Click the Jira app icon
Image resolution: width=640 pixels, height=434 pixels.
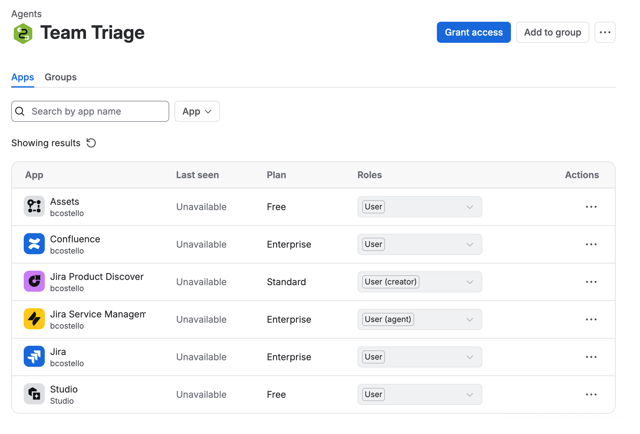point(34,356)
